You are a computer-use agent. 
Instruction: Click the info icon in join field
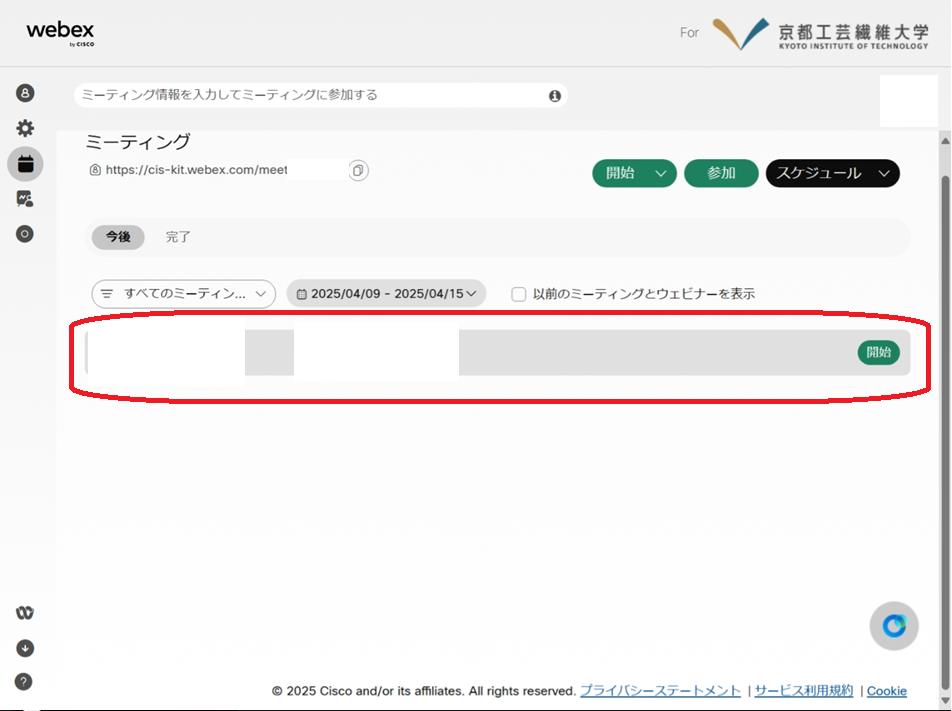[x=554, y=96]
